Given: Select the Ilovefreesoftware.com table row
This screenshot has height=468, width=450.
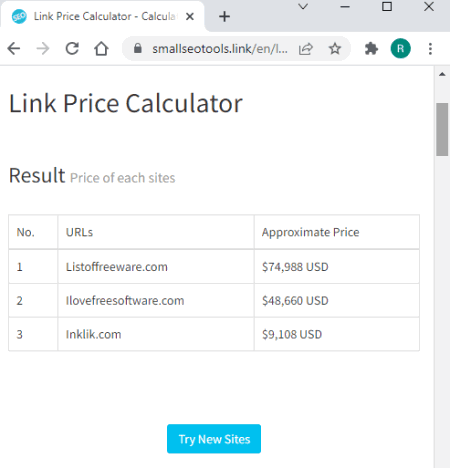Looking at the screenshot, I should click(x=214, y=301).
